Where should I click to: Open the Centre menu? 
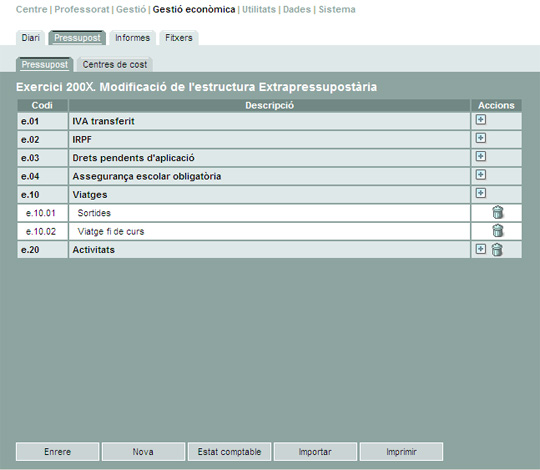(x=31, y=9)
